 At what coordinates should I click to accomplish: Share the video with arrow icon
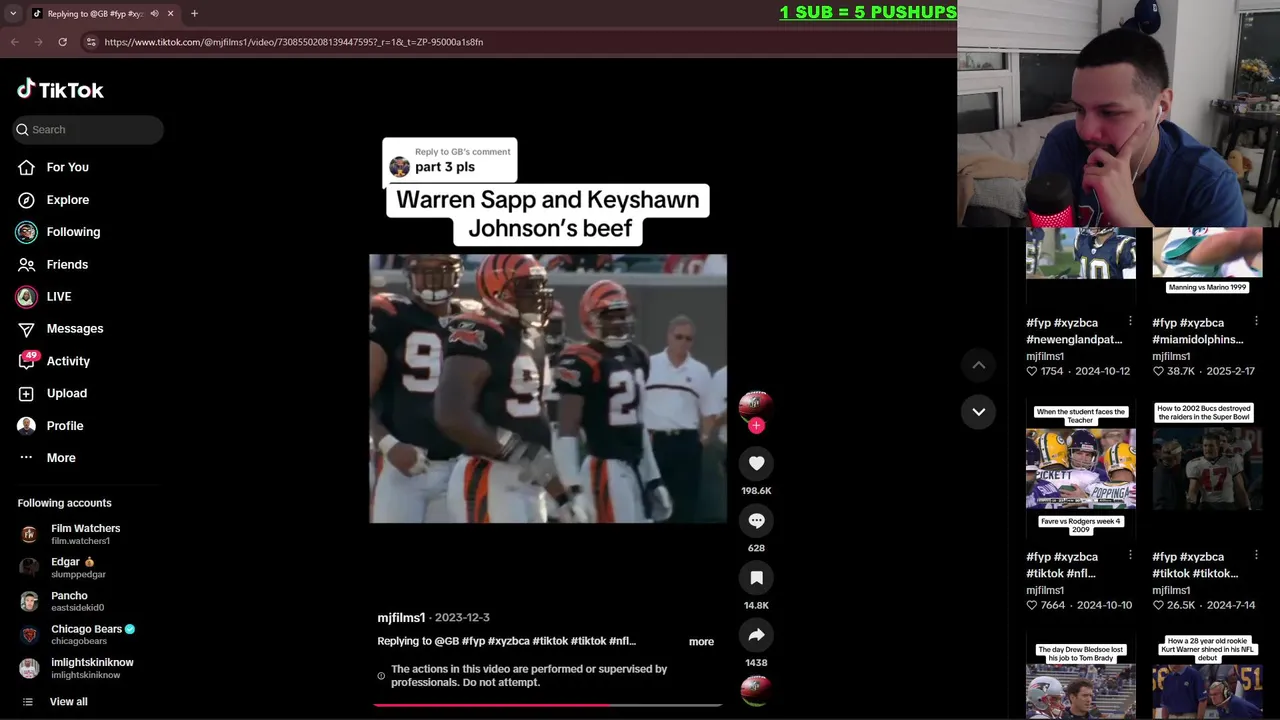pyautogui.click(x=756, y=635)
